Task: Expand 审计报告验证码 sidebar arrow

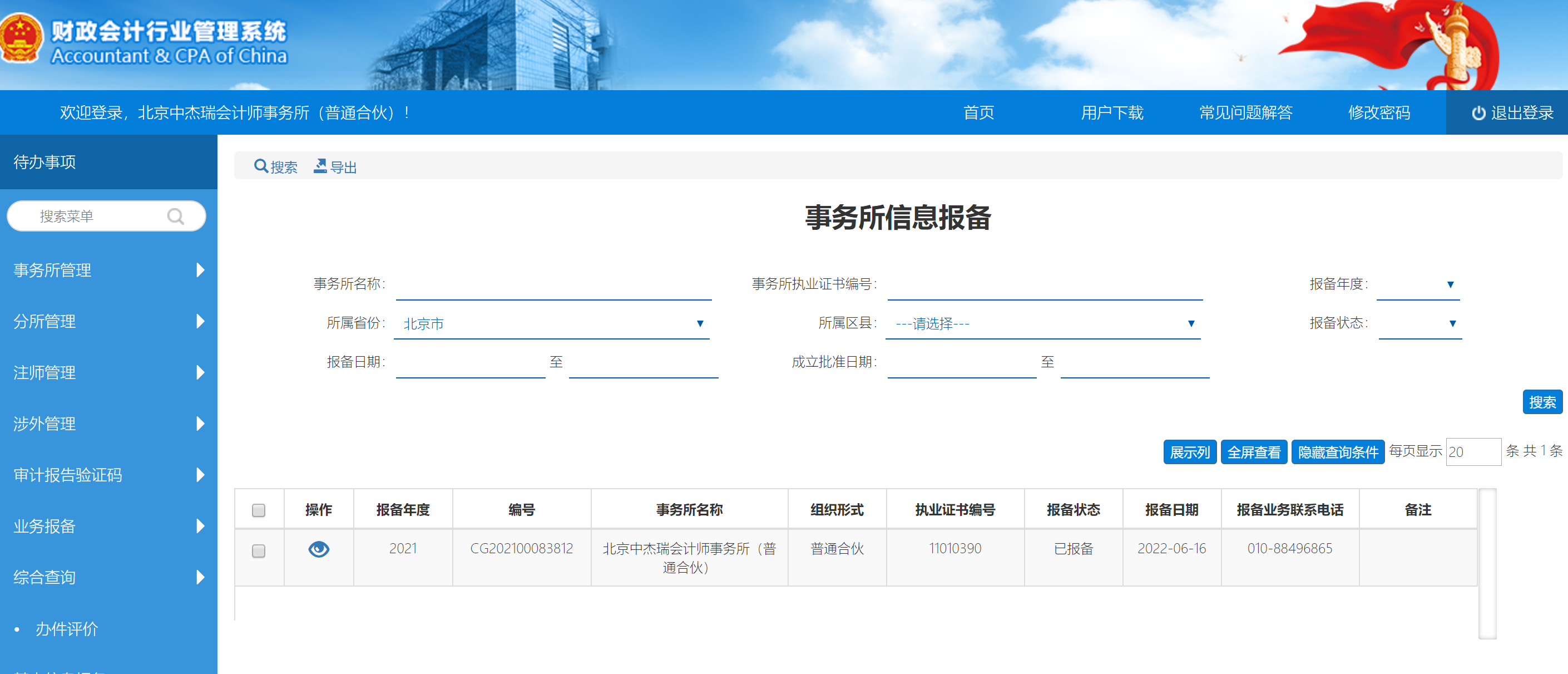Action: pos(200,475)
